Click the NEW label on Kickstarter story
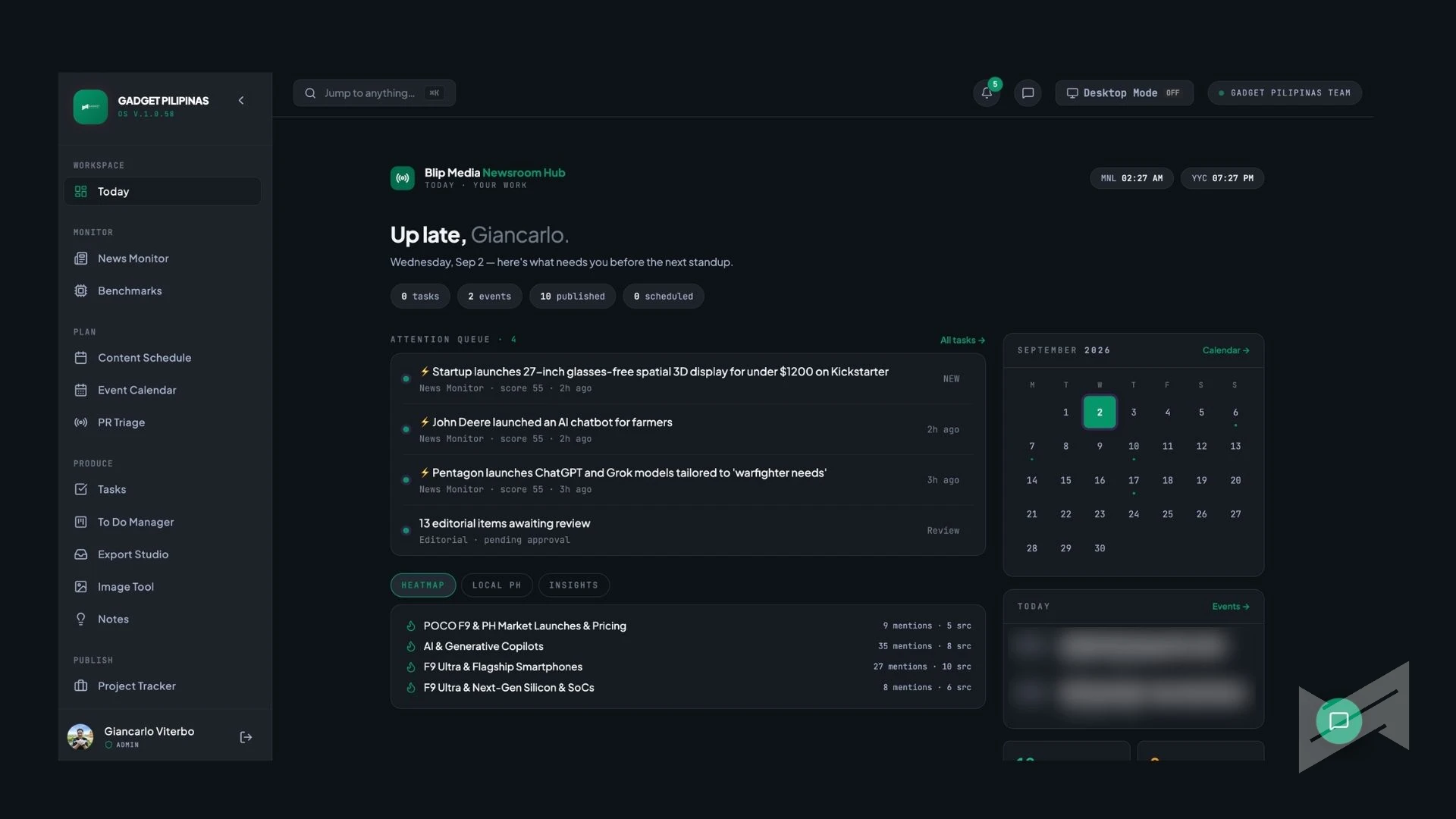 951,379
